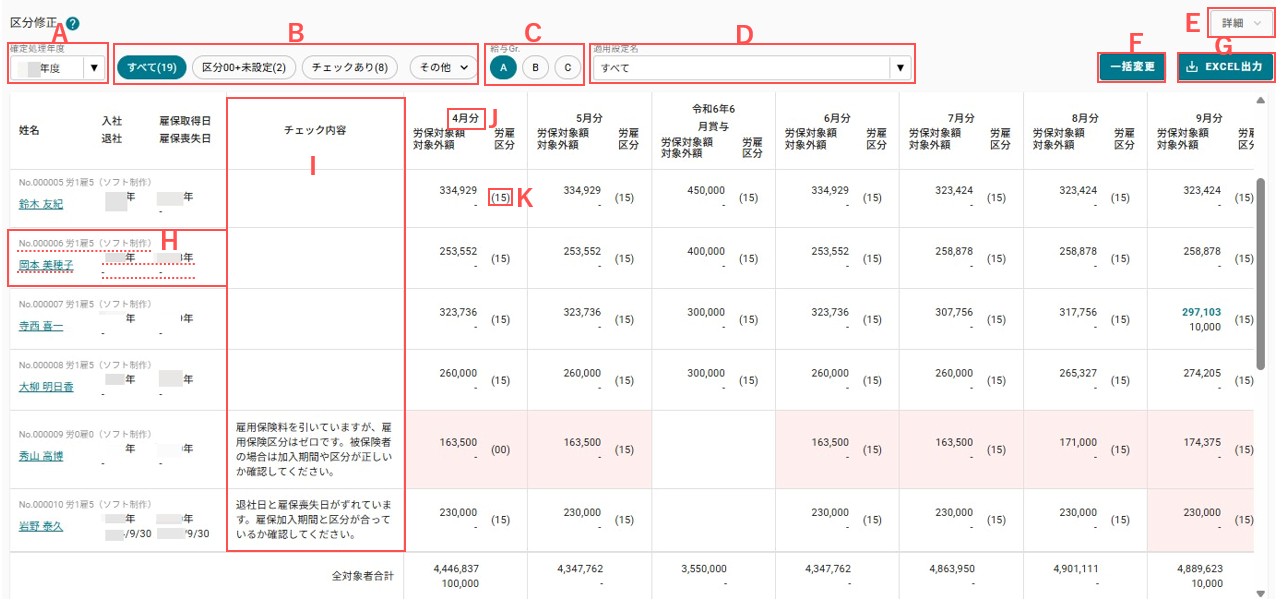The image size is (1284, 605).
Task: Expand the 詳細 dropdown
Action: [1241, 22]
